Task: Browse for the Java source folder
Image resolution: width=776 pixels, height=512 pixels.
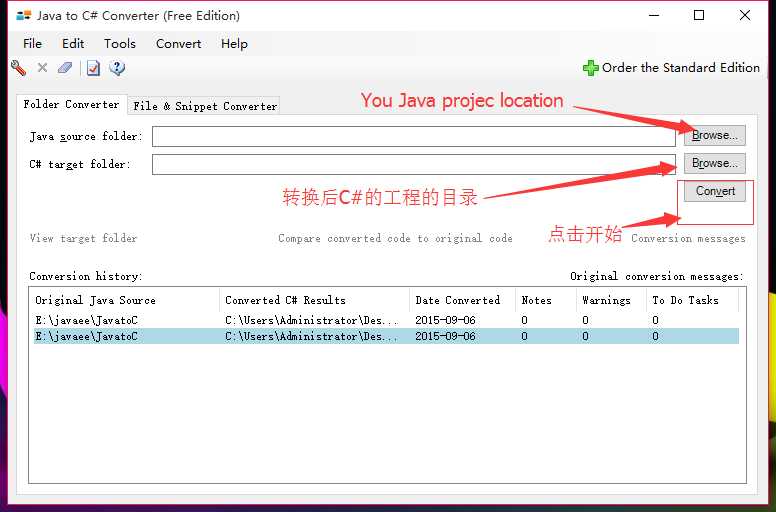Action: coord(715,136)
